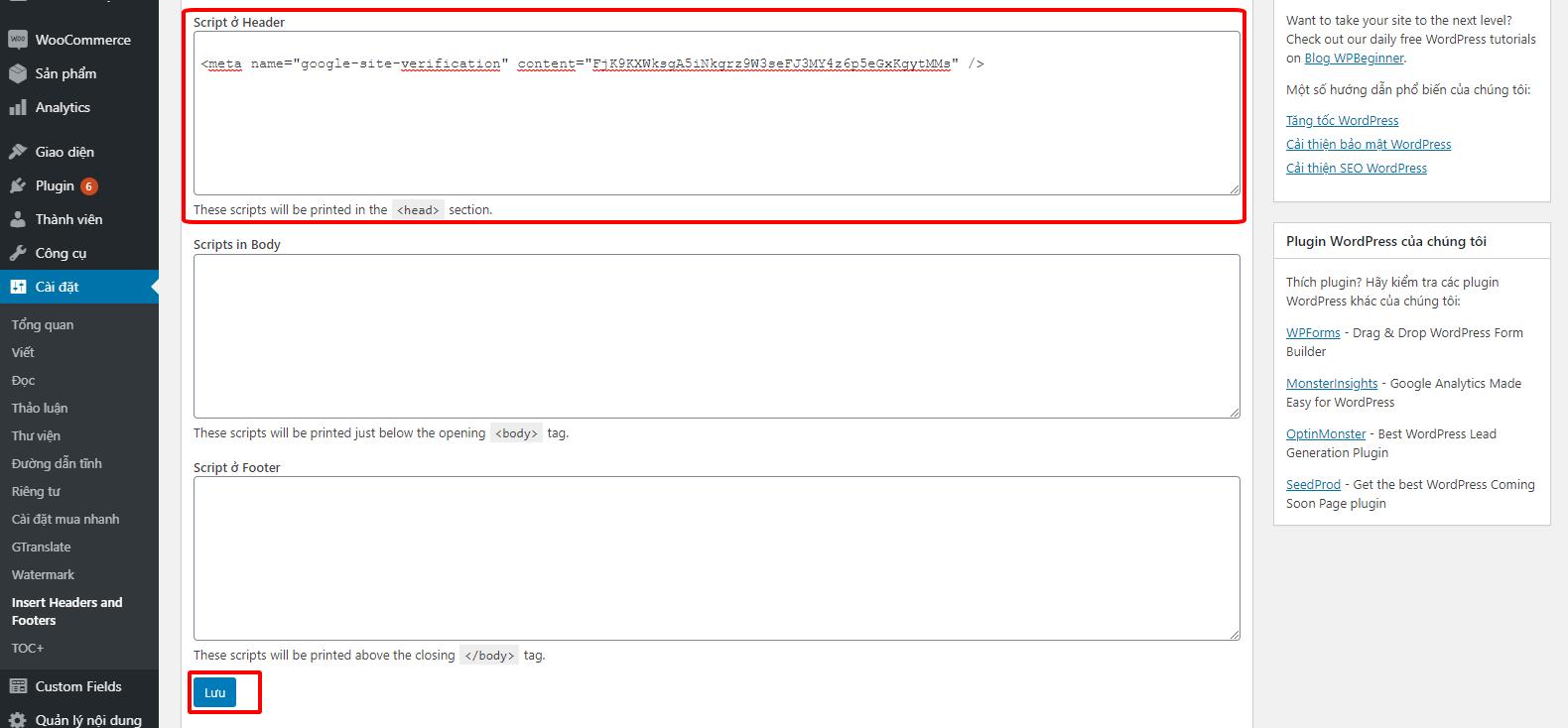1568x728 pixels.
Task: Open TOC+ settings
Action: tap(28, 648)
